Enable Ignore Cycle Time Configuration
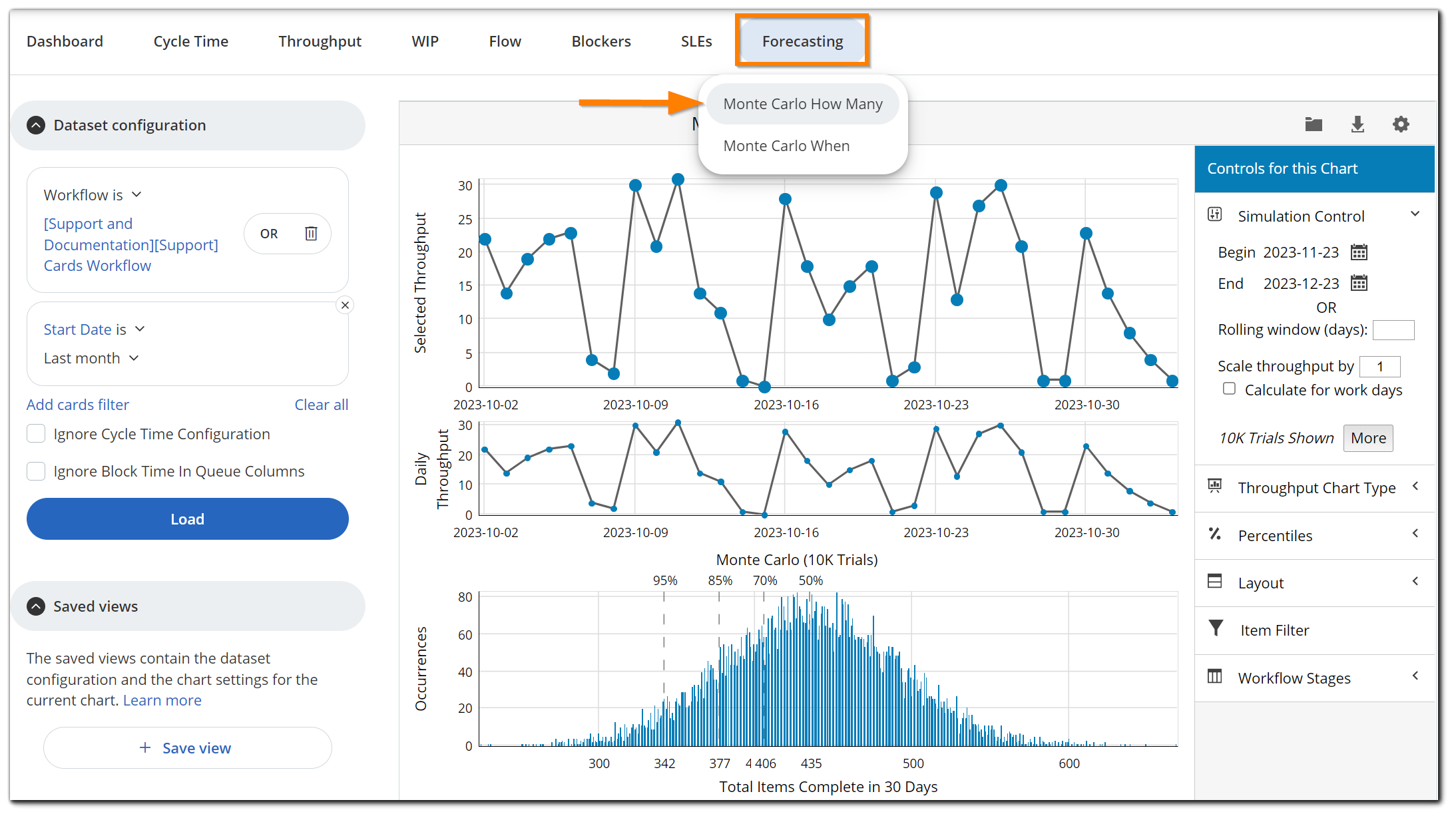The image size is (1456, 818). click(x=36, y=433)
